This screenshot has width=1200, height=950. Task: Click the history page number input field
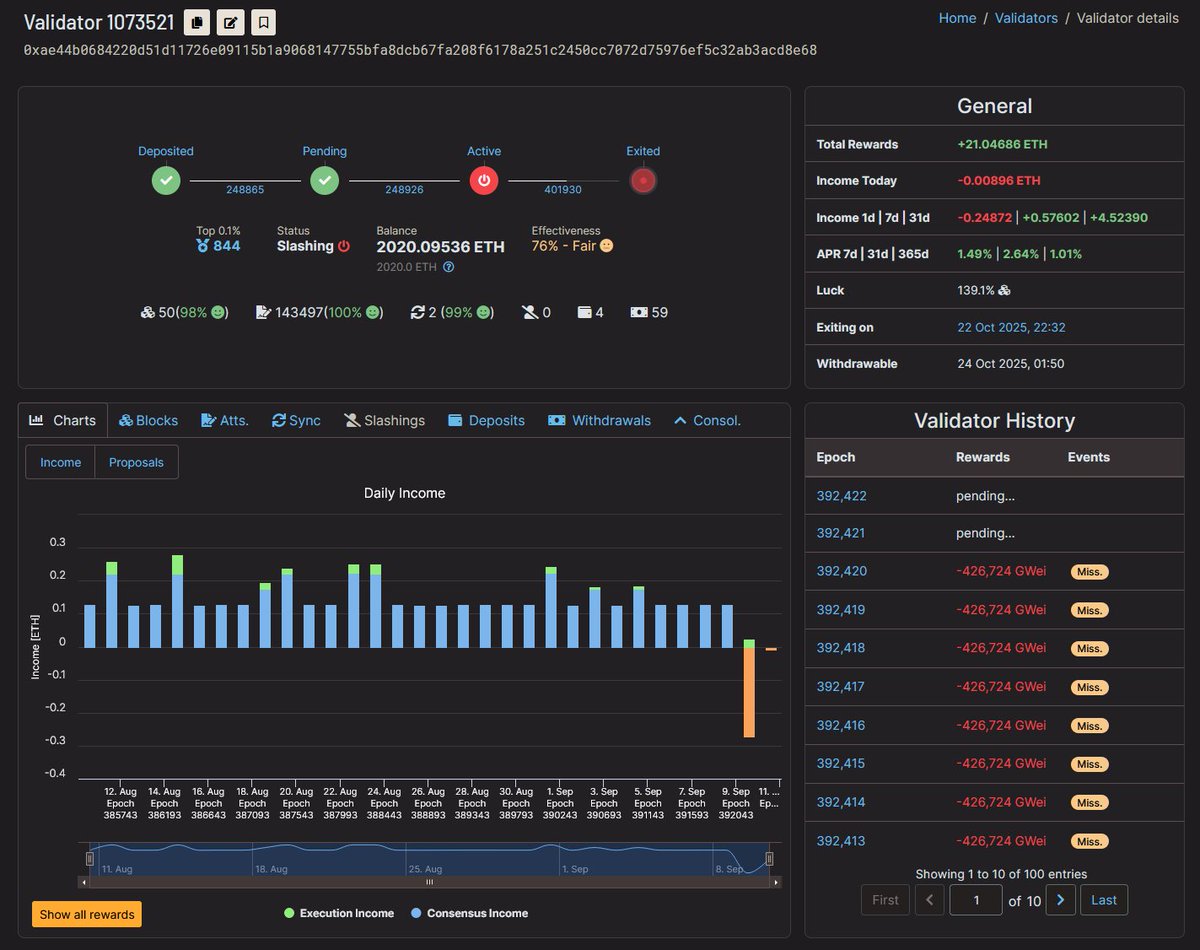point(975,900)
